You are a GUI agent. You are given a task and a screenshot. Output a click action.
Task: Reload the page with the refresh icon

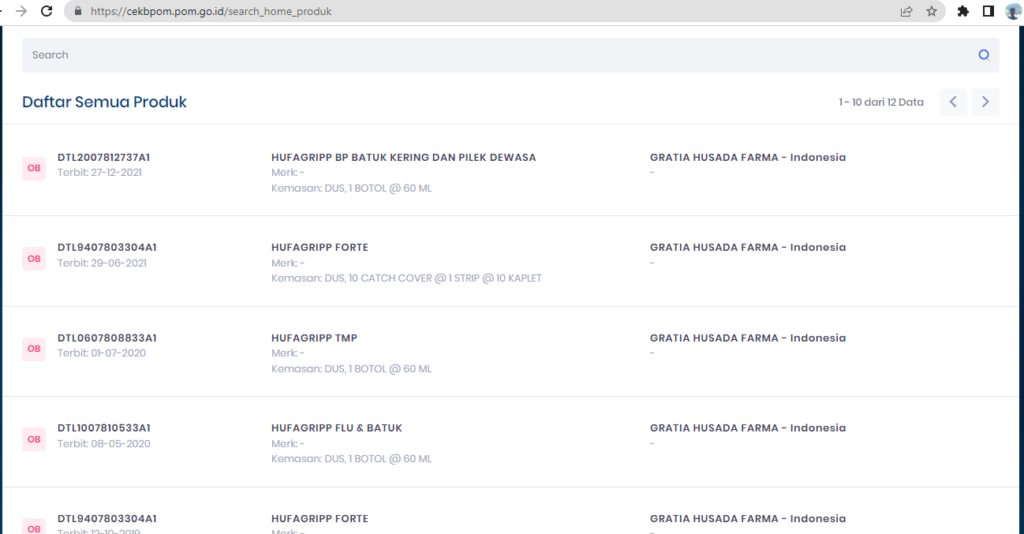pos(46,11)
